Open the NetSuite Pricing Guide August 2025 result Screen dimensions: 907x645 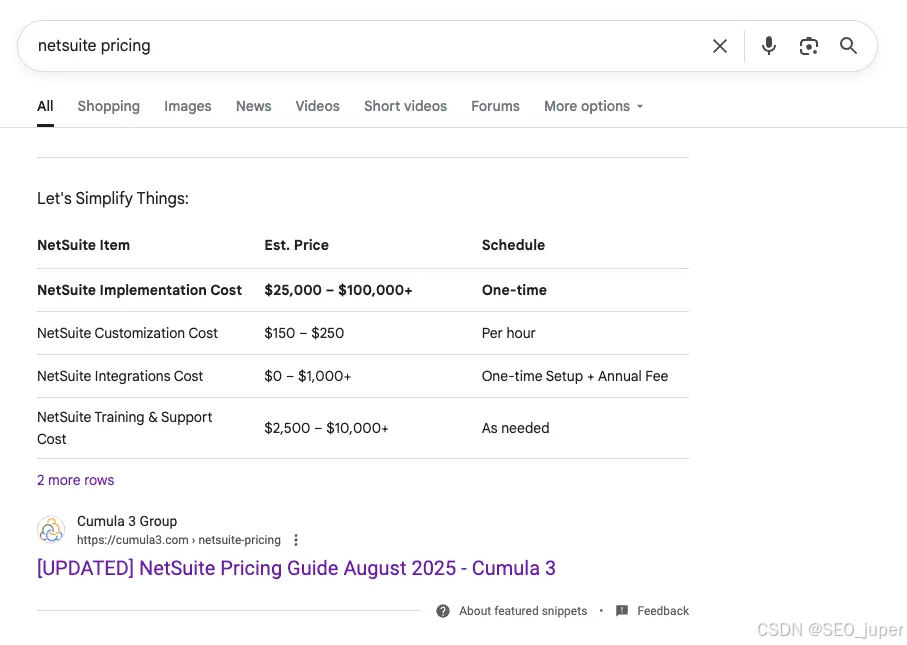[296, 568]
